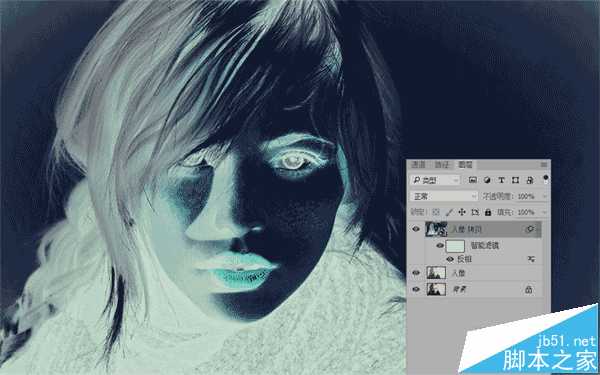Viewport: 600px width, 375px height.
Task: Filter layers by text type icon
Action: tap(501, 180)
